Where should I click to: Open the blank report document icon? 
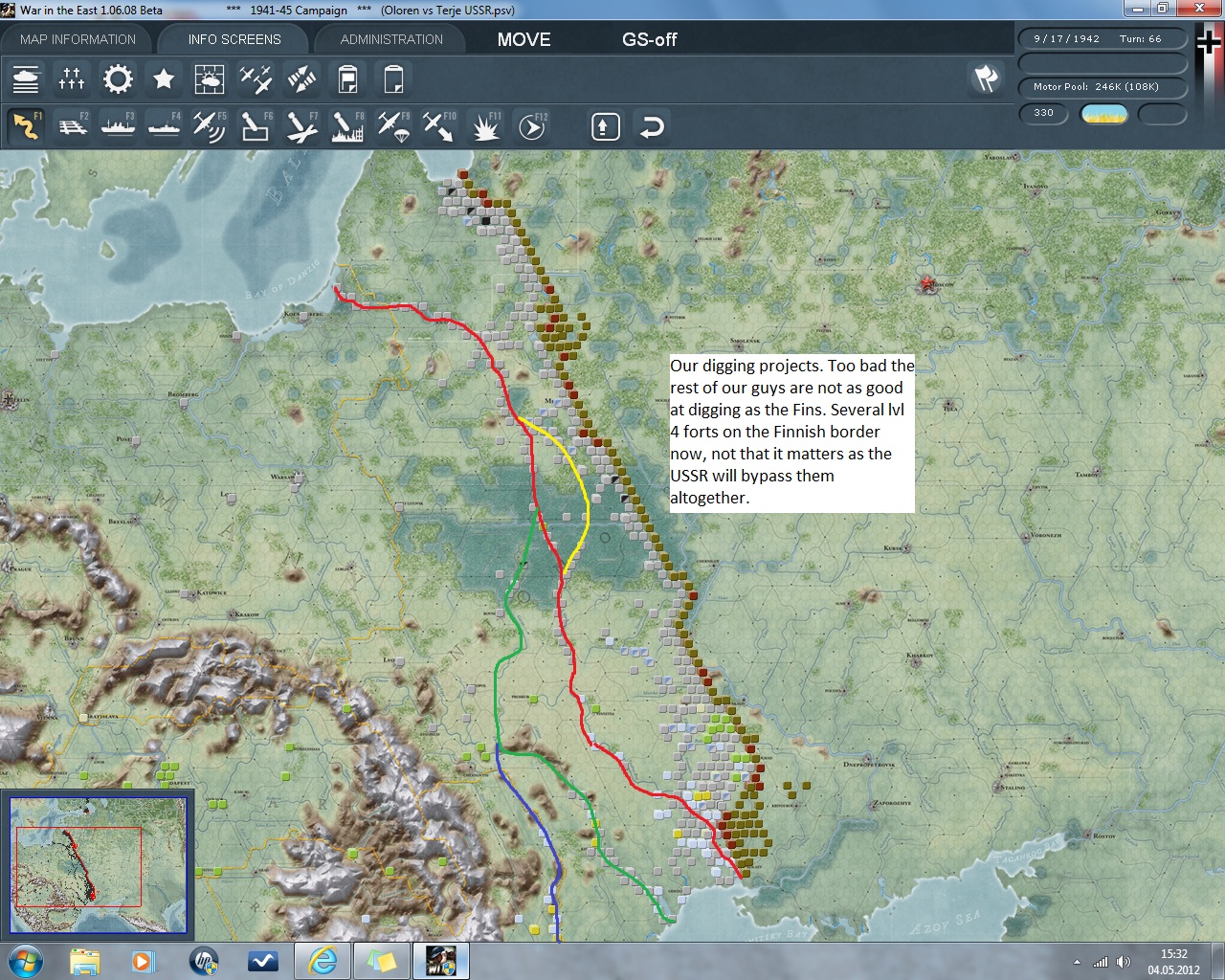[x=393, y=79]
